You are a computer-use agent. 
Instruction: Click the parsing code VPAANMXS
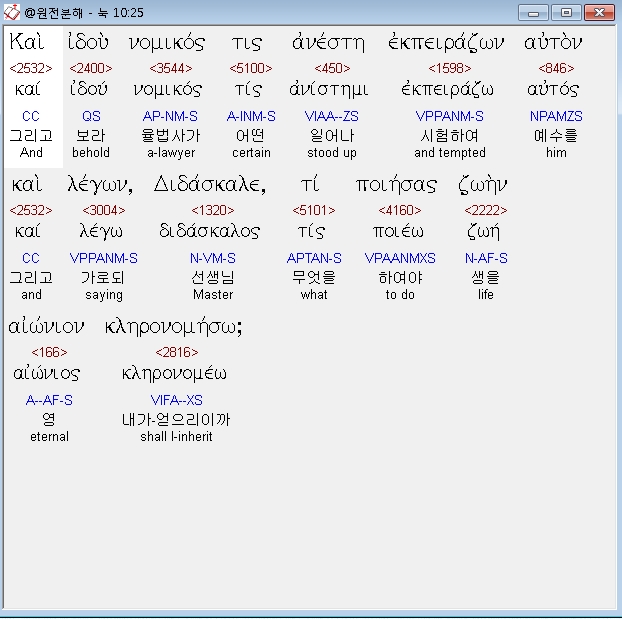click(x=400, y=258)
